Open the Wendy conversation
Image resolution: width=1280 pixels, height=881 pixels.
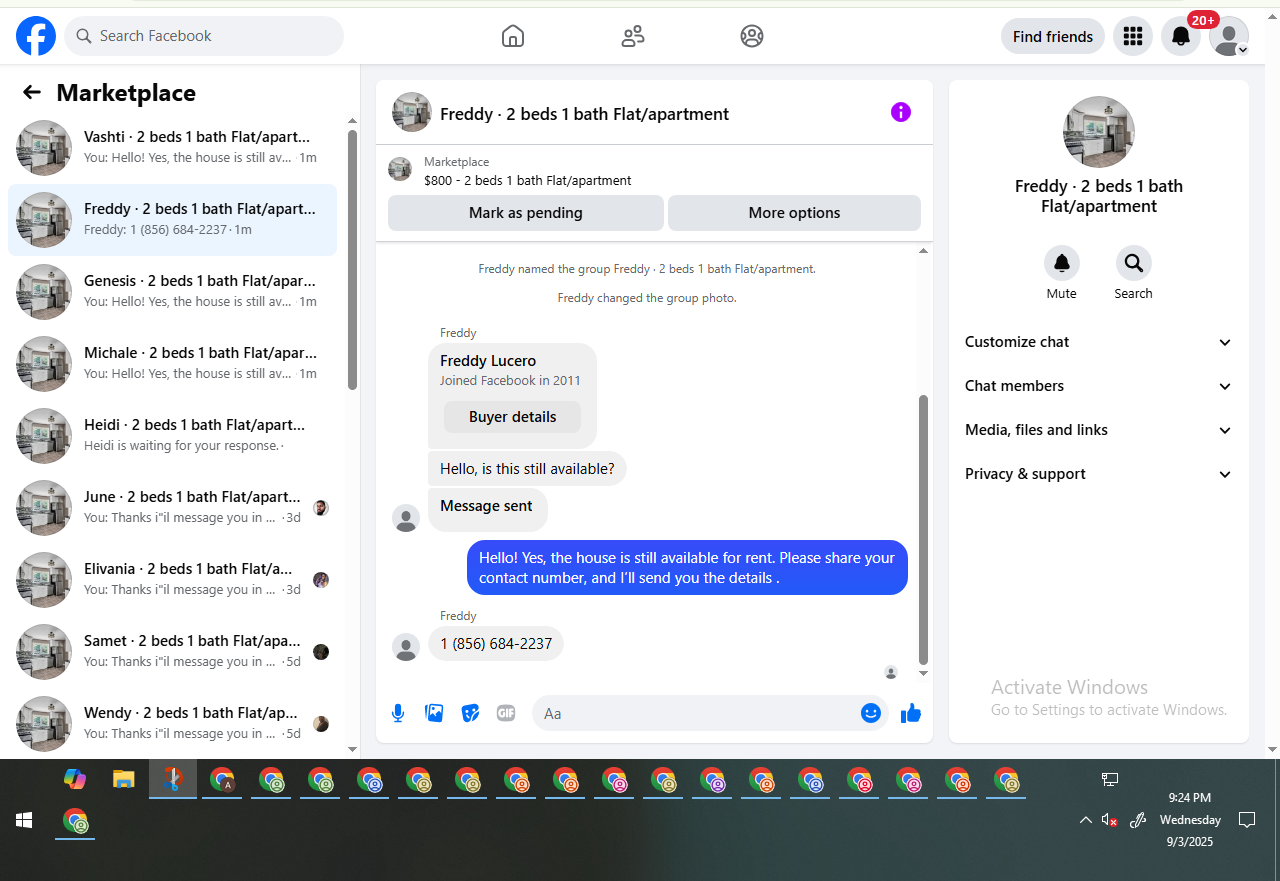172,724
